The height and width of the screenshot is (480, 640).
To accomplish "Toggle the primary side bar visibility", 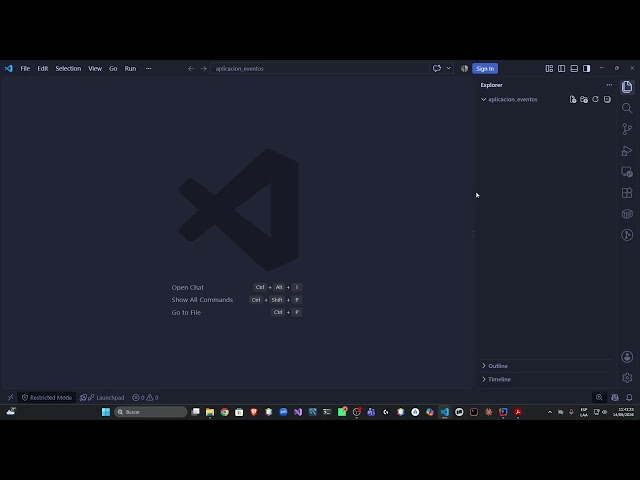I will click(x=562, y=69).
